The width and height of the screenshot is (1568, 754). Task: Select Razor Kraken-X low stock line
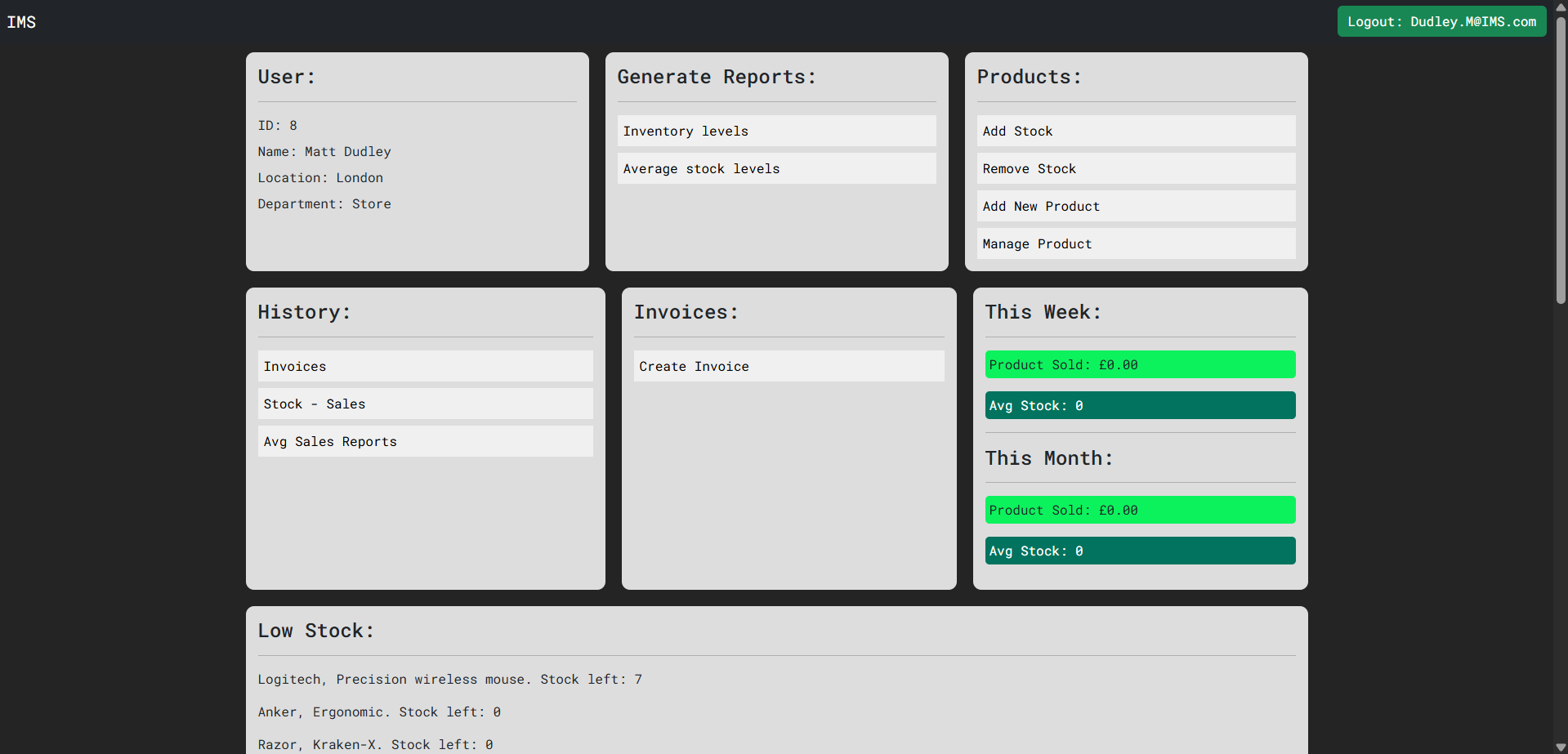375,744
